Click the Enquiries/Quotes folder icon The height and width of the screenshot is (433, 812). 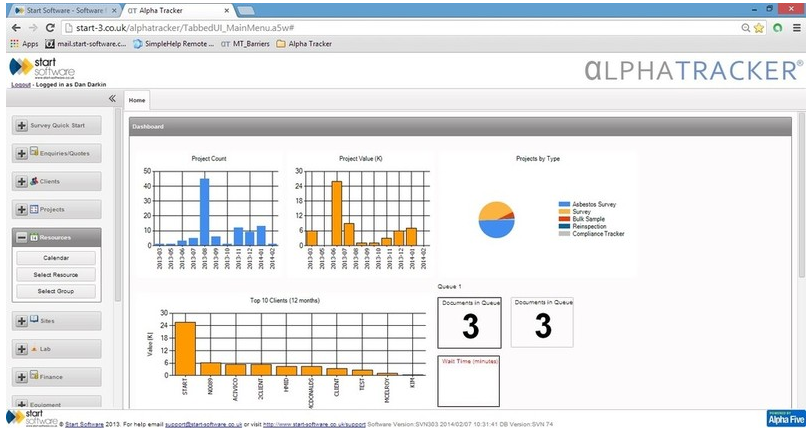click(34, 152)
